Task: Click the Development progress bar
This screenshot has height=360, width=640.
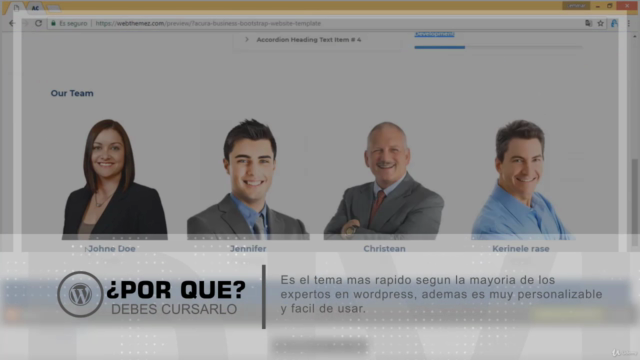Action: [498, 47]
